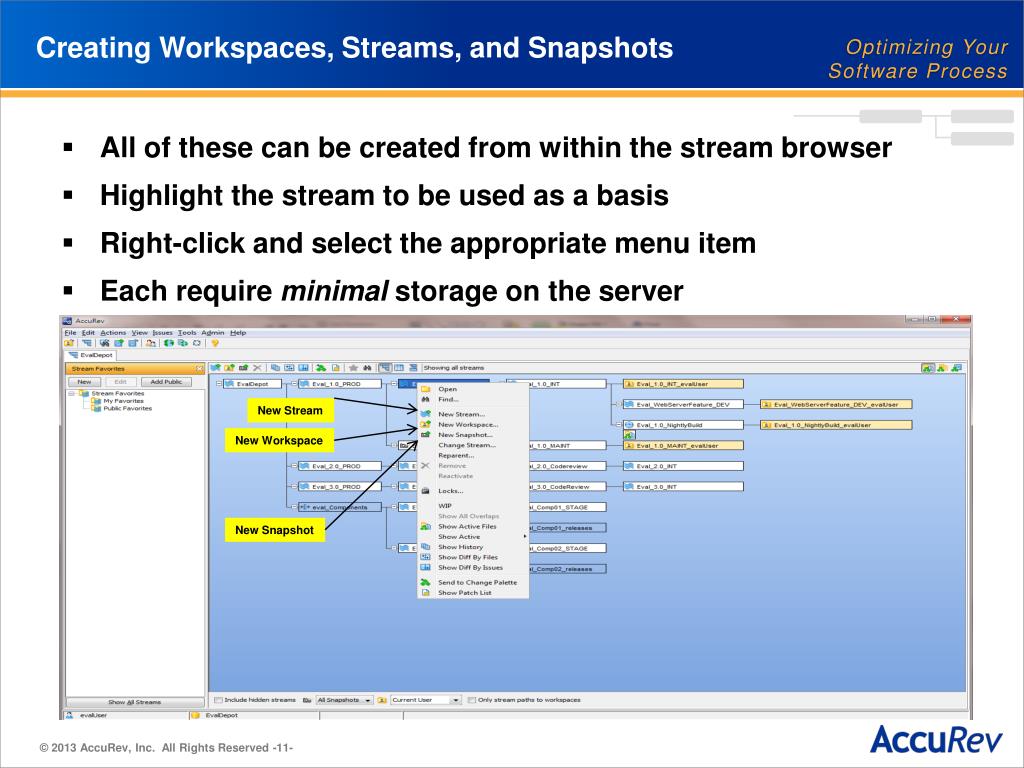
Task: Click evalUser in the status bar
Action: pos(93,716)
